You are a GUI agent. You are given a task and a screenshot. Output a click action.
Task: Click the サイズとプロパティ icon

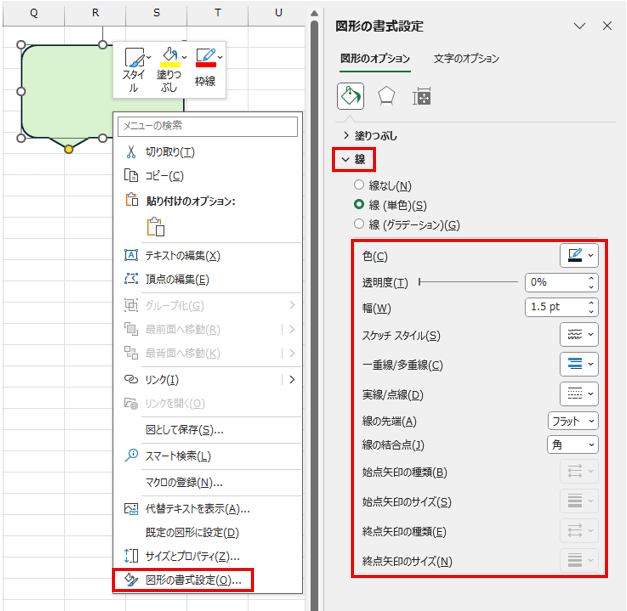coord(131,556)
